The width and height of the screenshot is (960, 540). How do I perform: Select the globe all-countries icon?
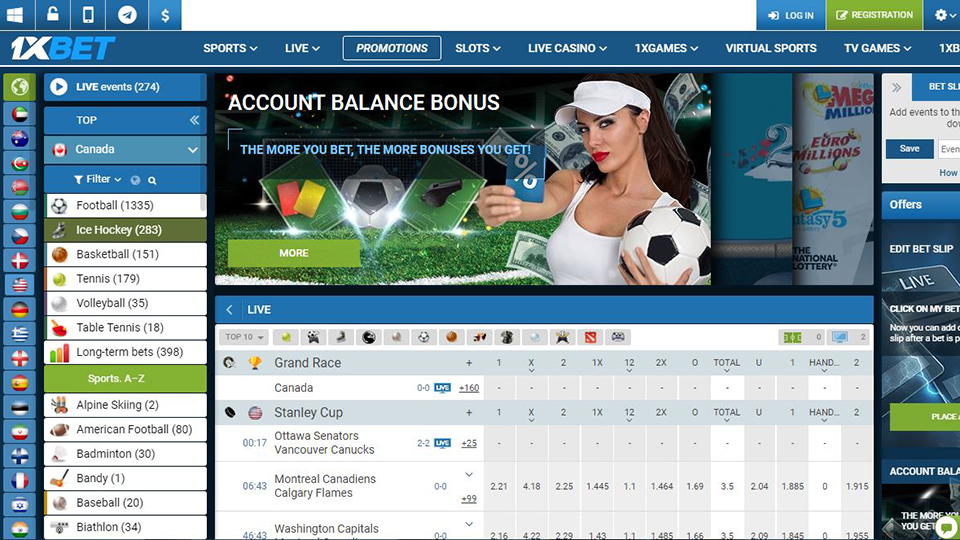click(x=20, y=87)
